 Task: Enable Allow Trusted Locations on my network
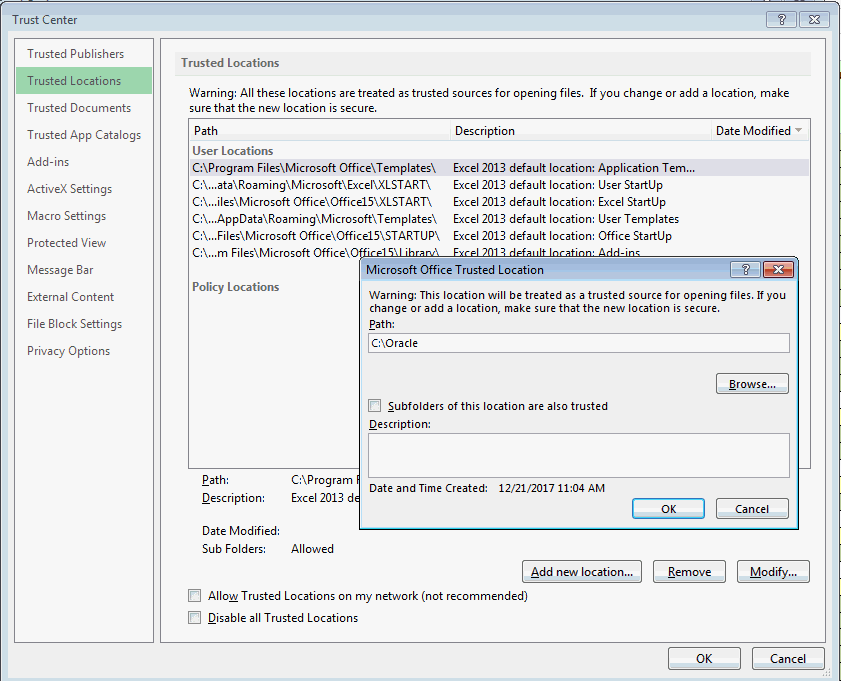coord(195,596)
